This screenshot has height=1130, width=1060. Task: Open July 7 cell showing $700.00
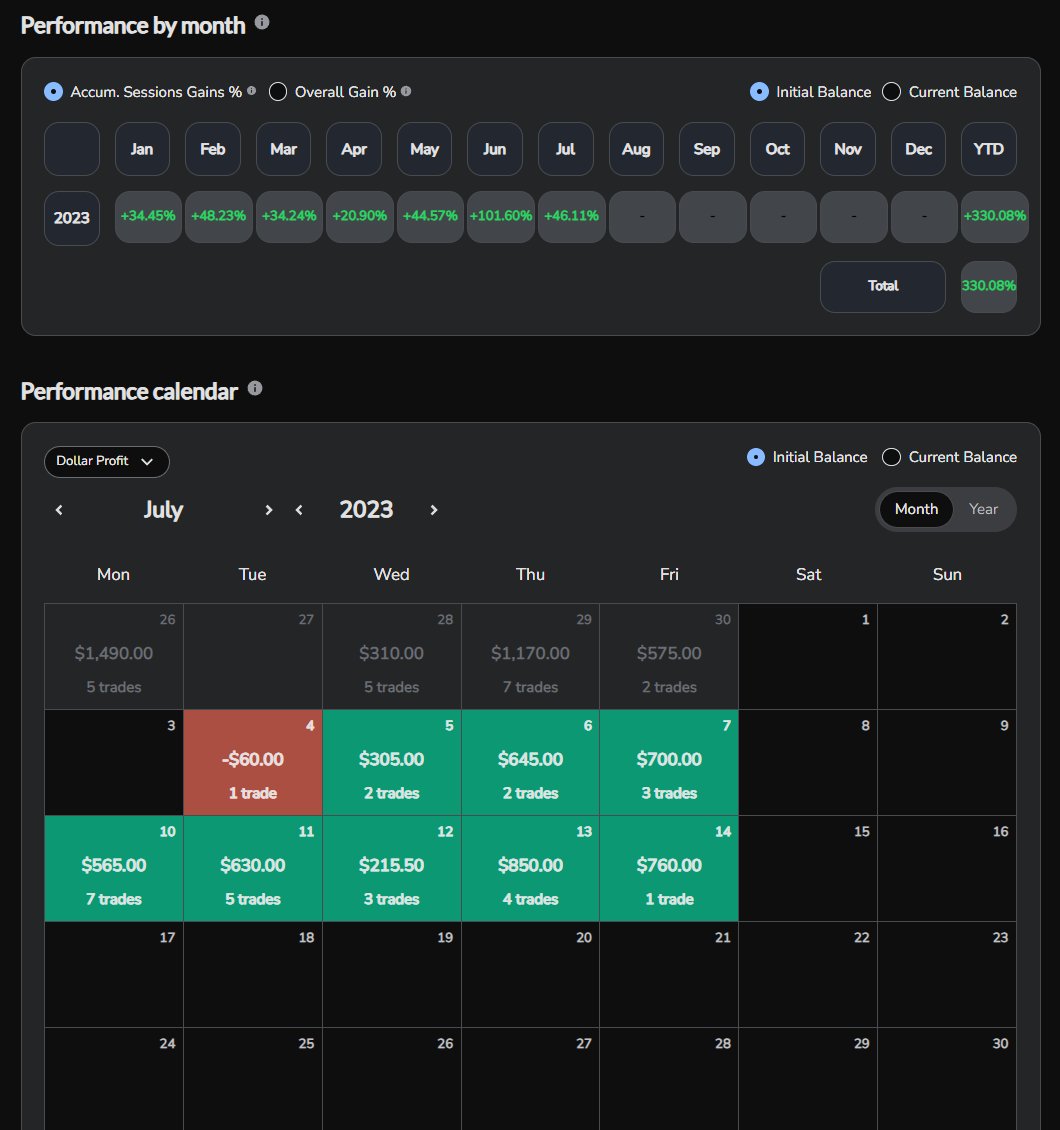(669, 762)
